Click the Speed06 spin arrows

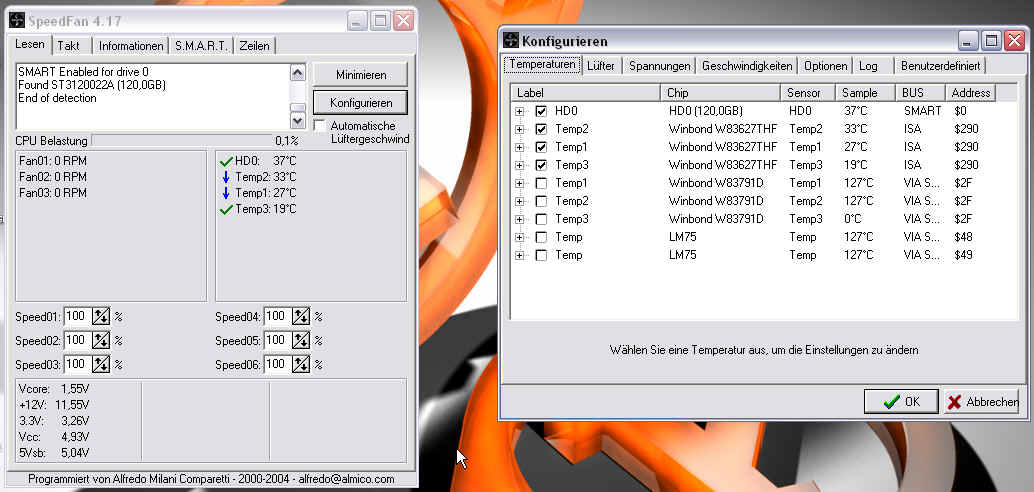pyautogui.click(x=301, y=364)
